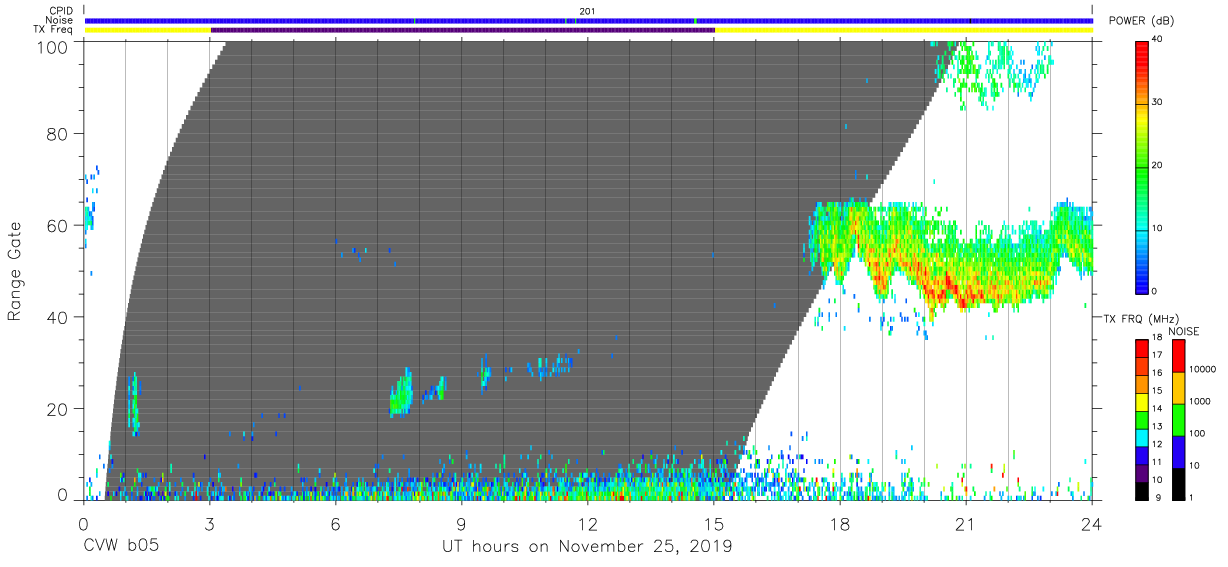Click the "24" tick on the UT hours axis

coord(1092,523)
